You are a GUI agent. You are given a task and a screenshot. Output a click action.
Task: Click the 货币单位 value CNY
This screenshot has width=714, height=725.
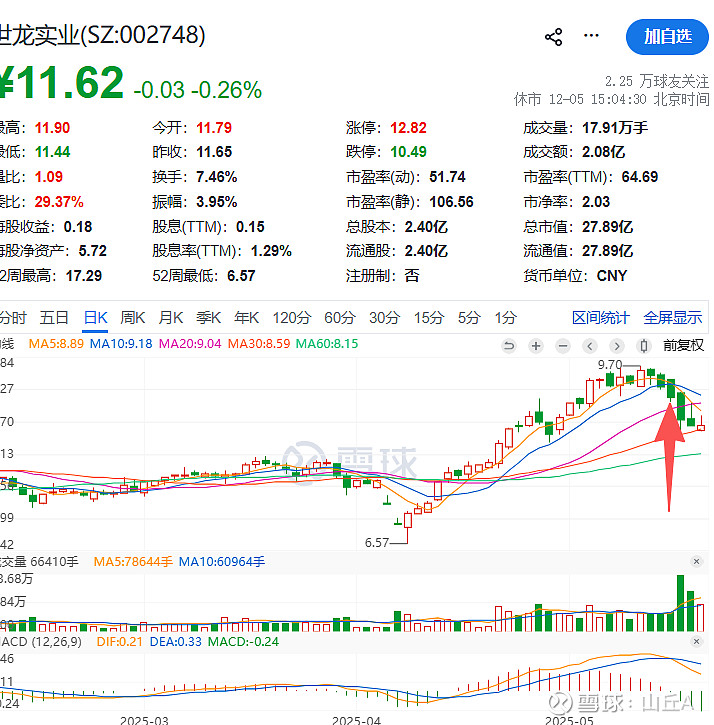[x=612, y=276]
